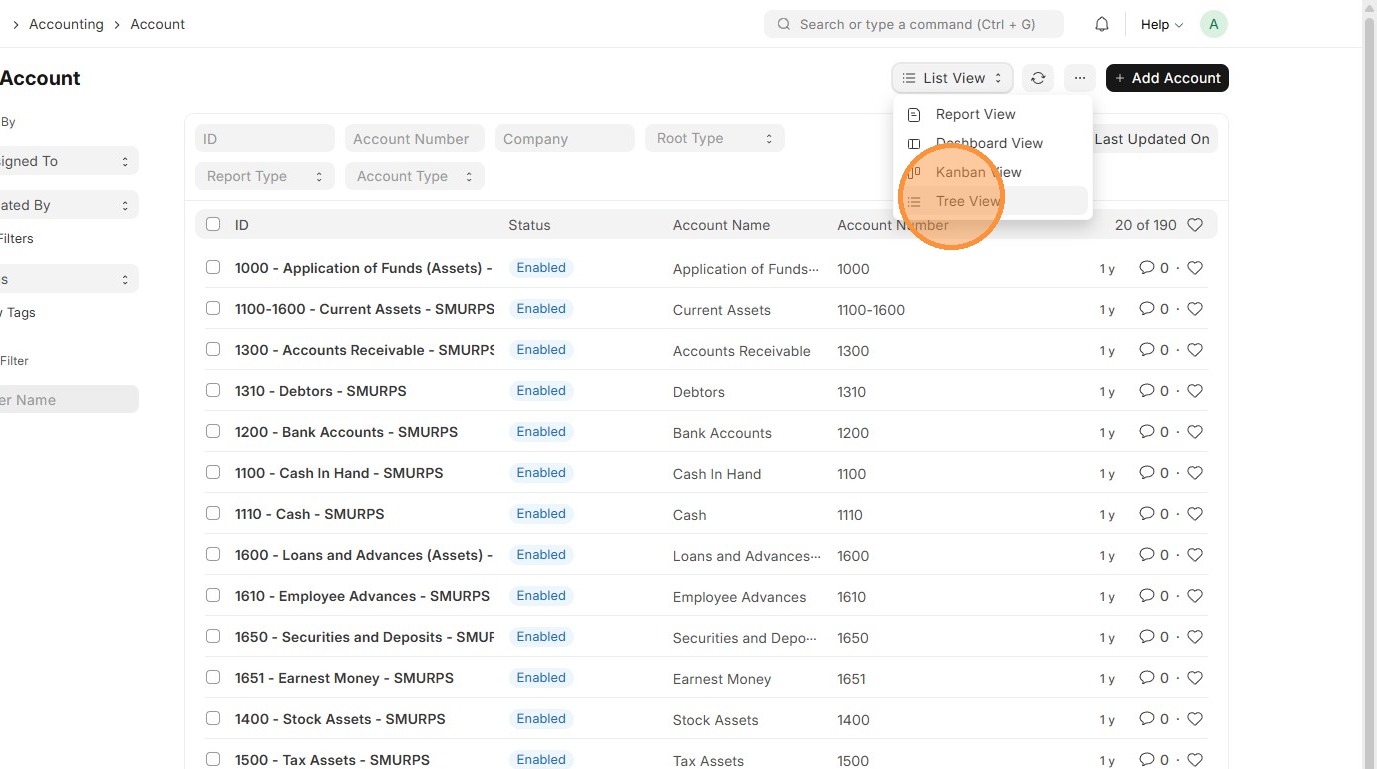Like the 1100-1600 - Current Assets row
The width and height of the screenshot is (1377, 769).
tap(1195, 309)
